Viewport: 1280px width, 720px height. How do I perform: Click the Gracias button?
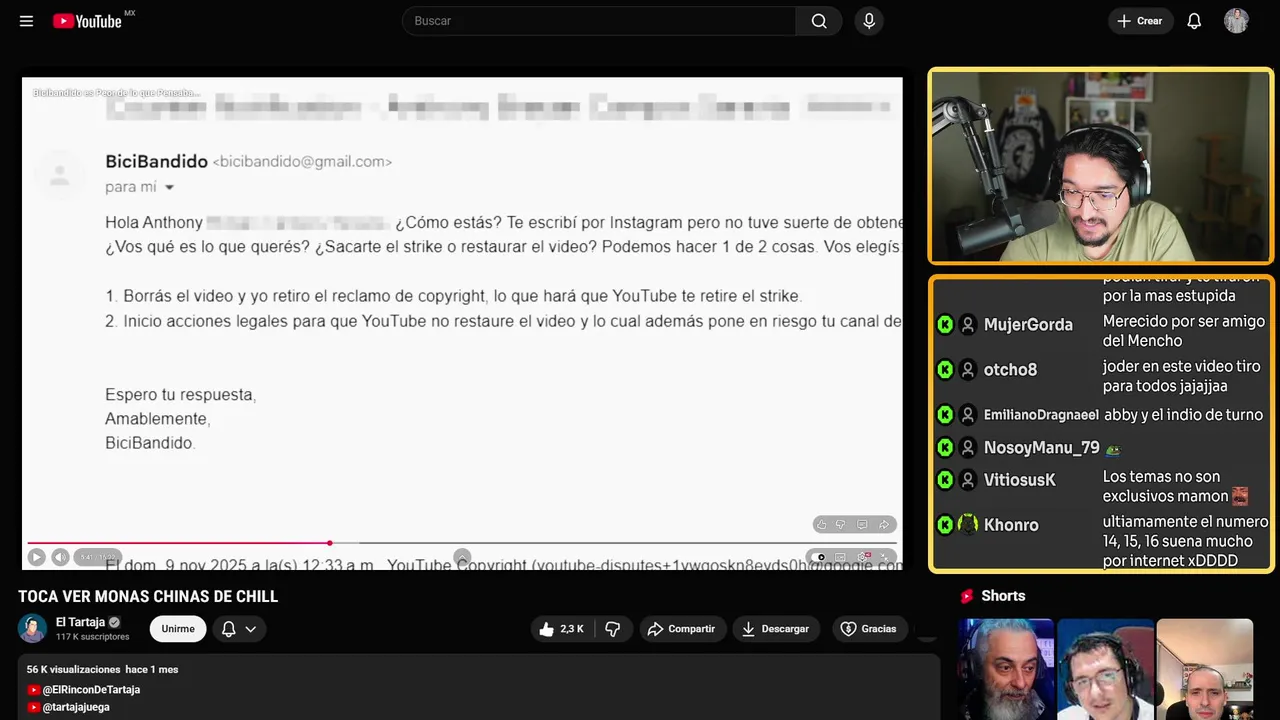[x=868, y=629]
